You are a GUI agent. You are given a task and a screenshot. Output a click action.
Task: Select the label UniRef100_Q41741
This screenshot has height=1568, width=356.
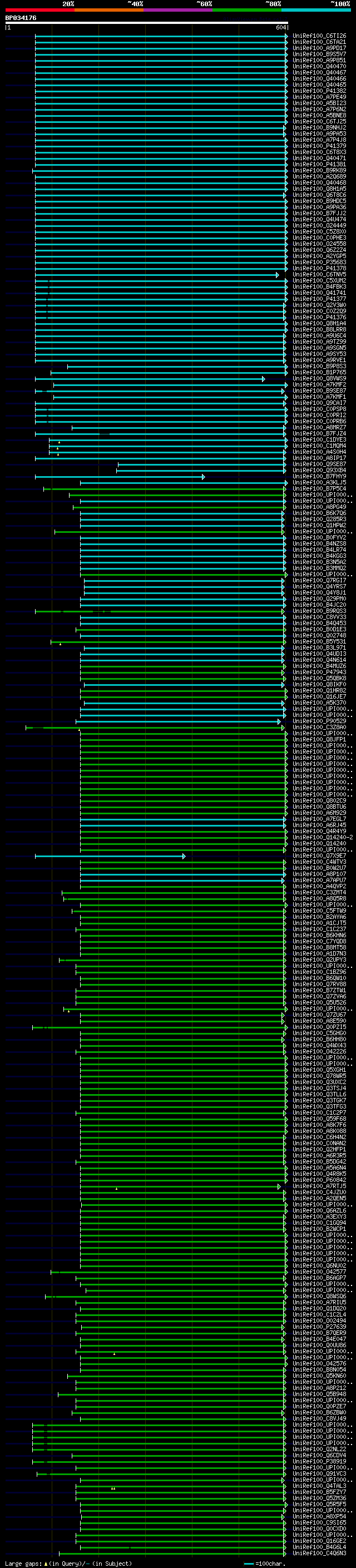(319, 293)
